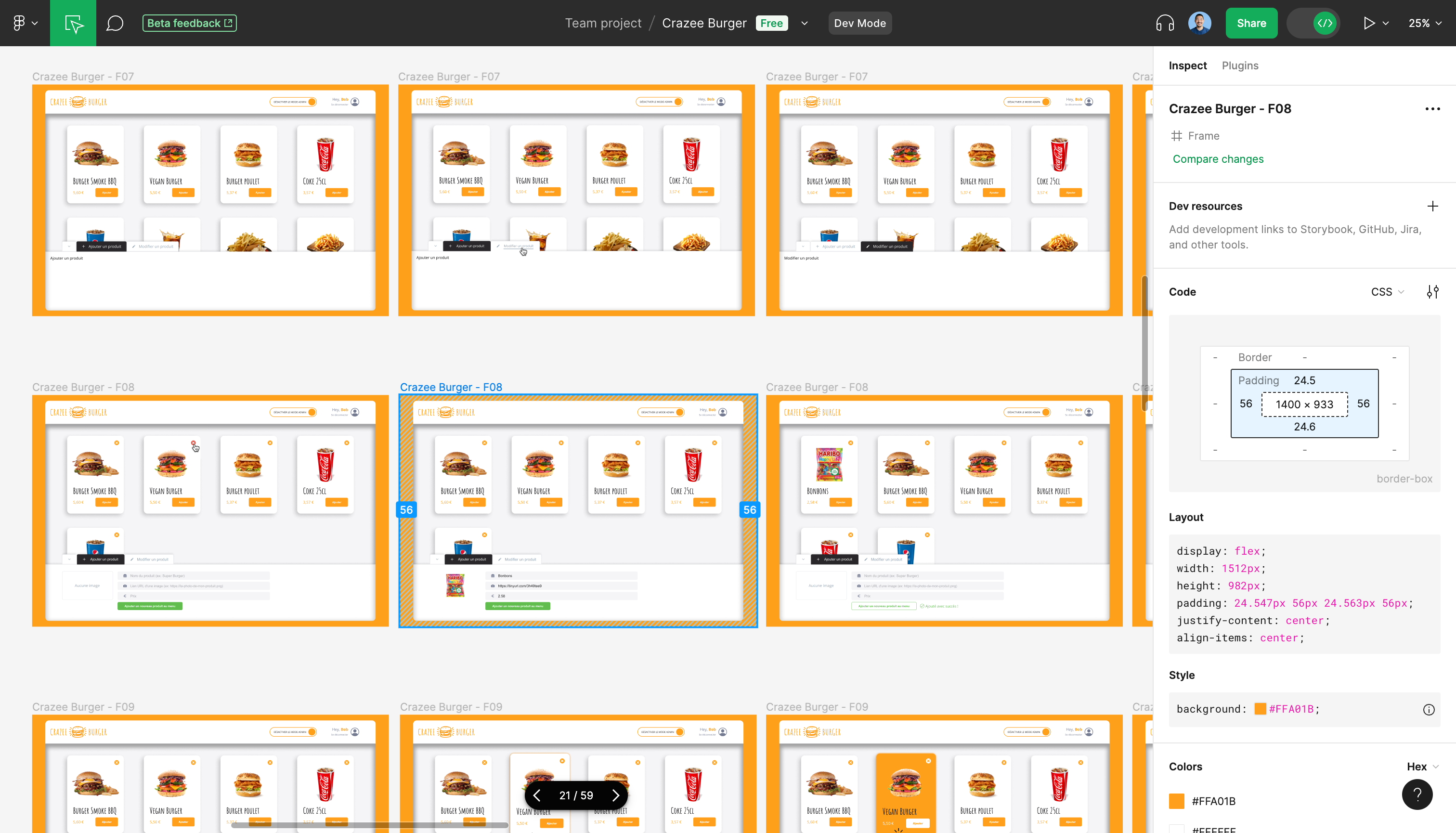1456x833 pixels.
Task: Switch to the Plugins tab
Action: coord(1240,65)
